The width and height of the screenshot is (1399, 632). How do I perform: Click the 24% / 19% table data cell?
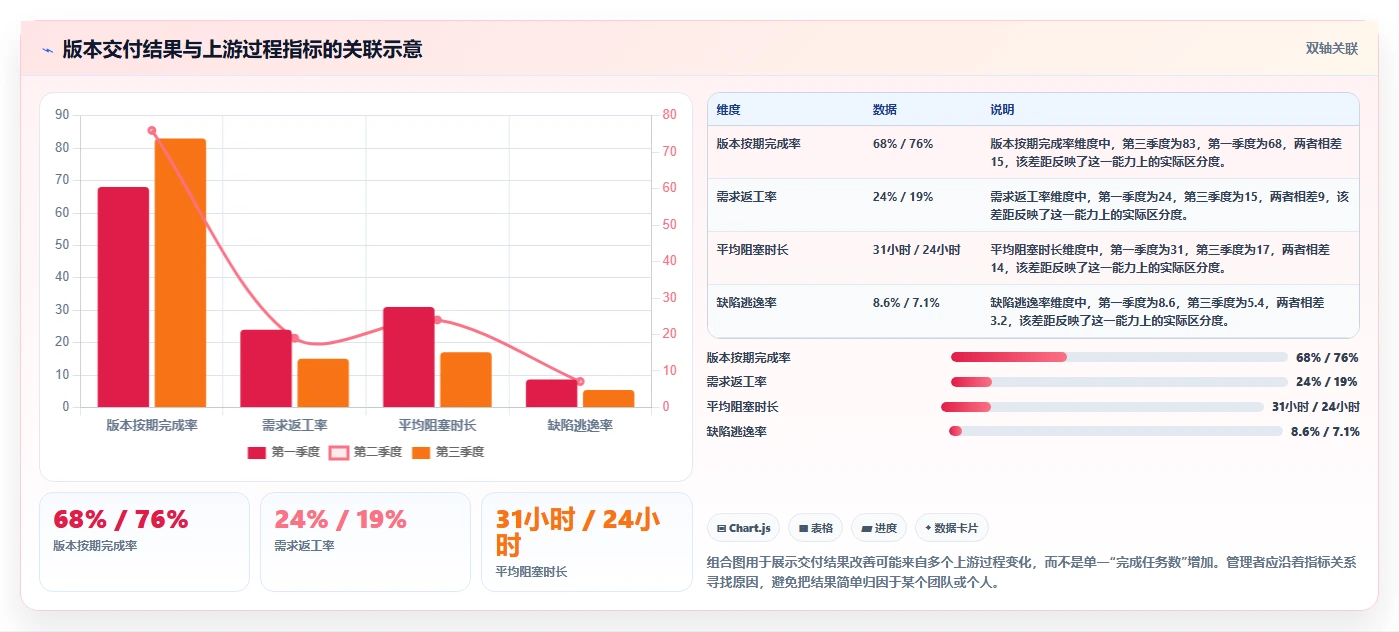(922, 205)
